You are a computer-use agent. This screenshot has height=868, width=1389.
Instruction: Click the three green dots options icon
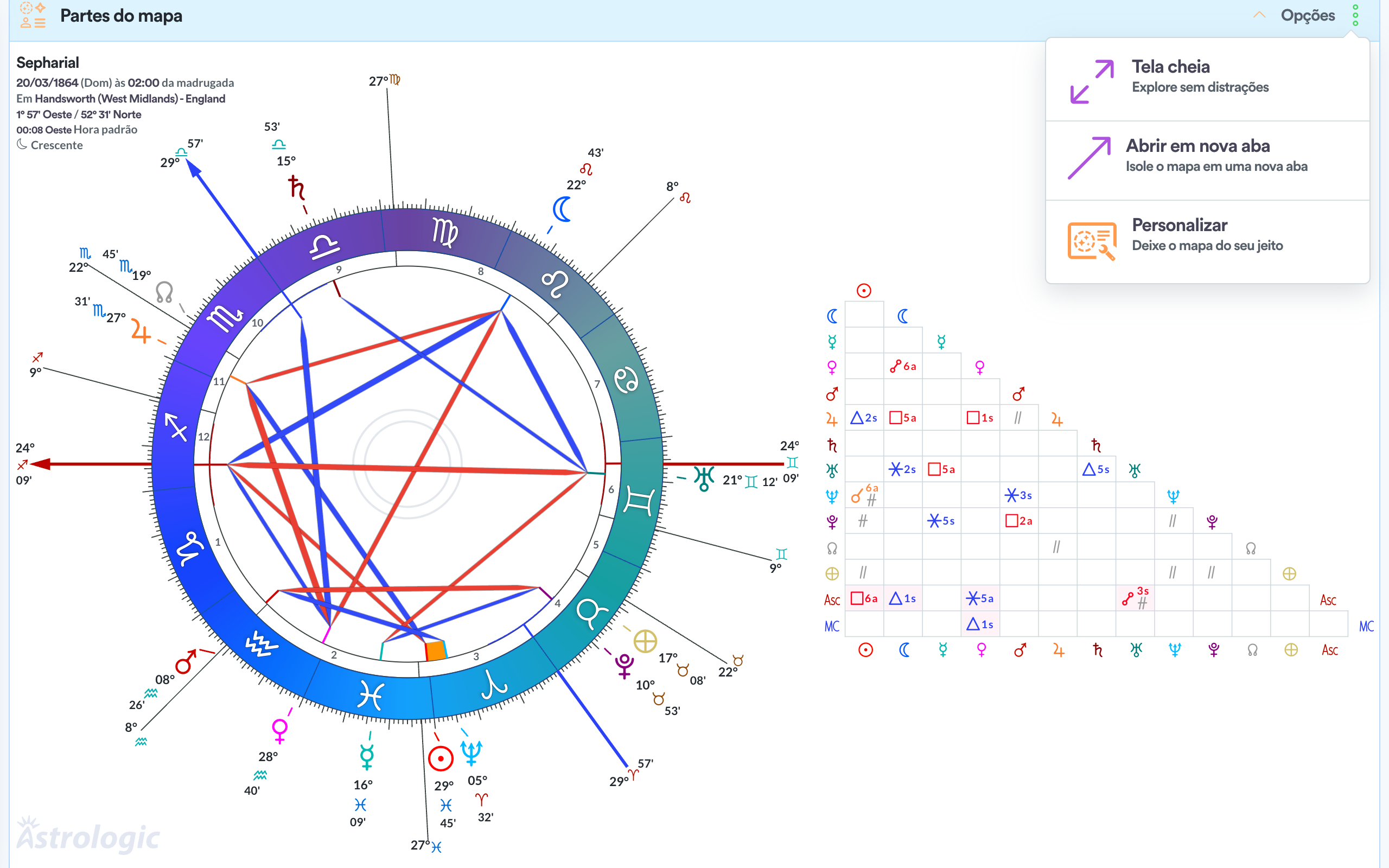pyautogui.click(x=1355, y=16)
